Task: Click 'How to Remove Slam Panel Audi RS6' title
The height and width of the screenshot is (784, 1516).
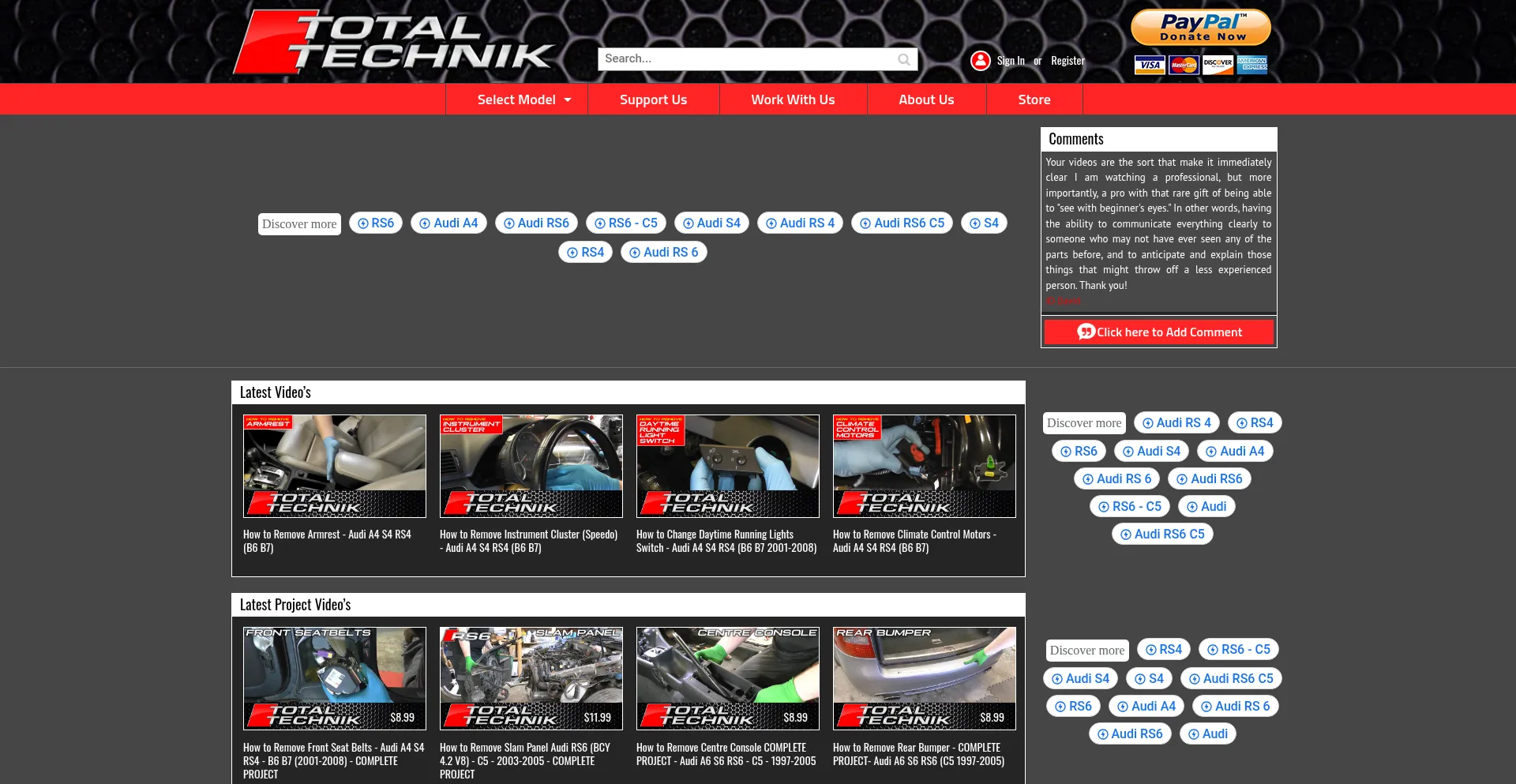Action: point(525,761)
